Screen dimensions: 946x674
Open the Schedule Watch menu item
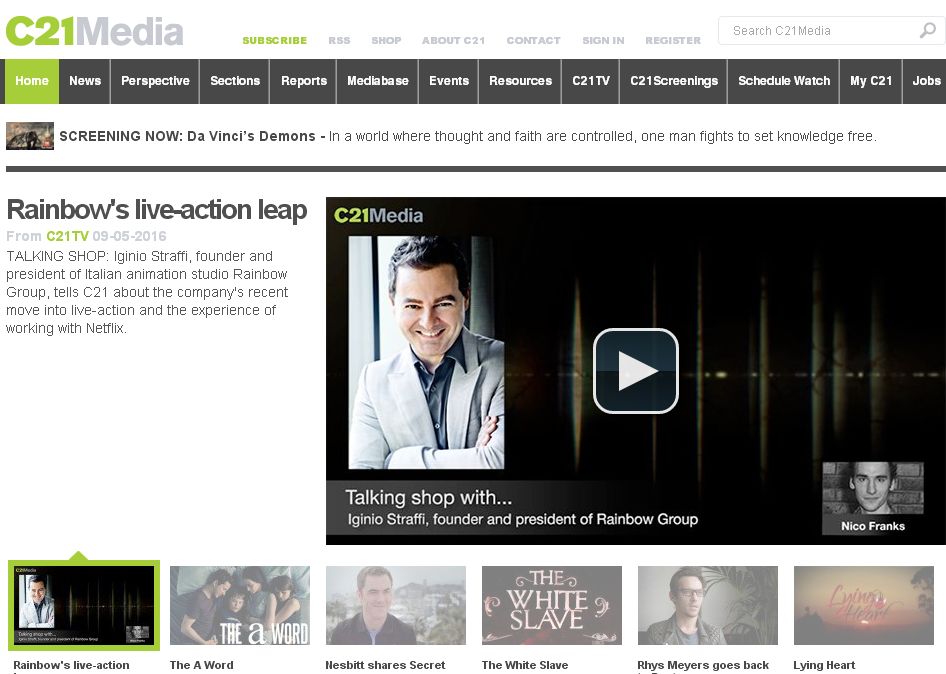pos(784,81)
